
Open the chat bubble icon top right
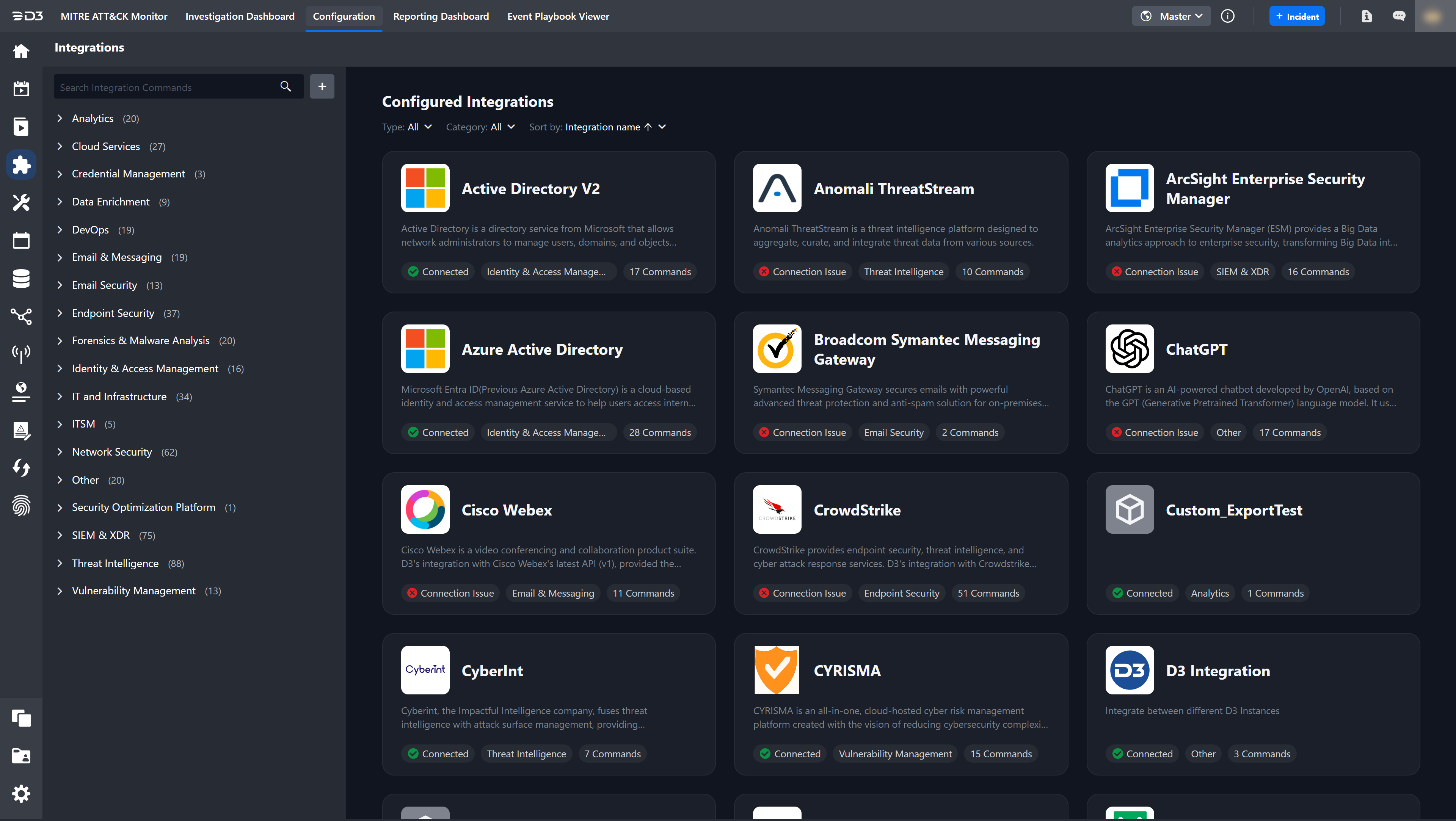coord(1398,16)
